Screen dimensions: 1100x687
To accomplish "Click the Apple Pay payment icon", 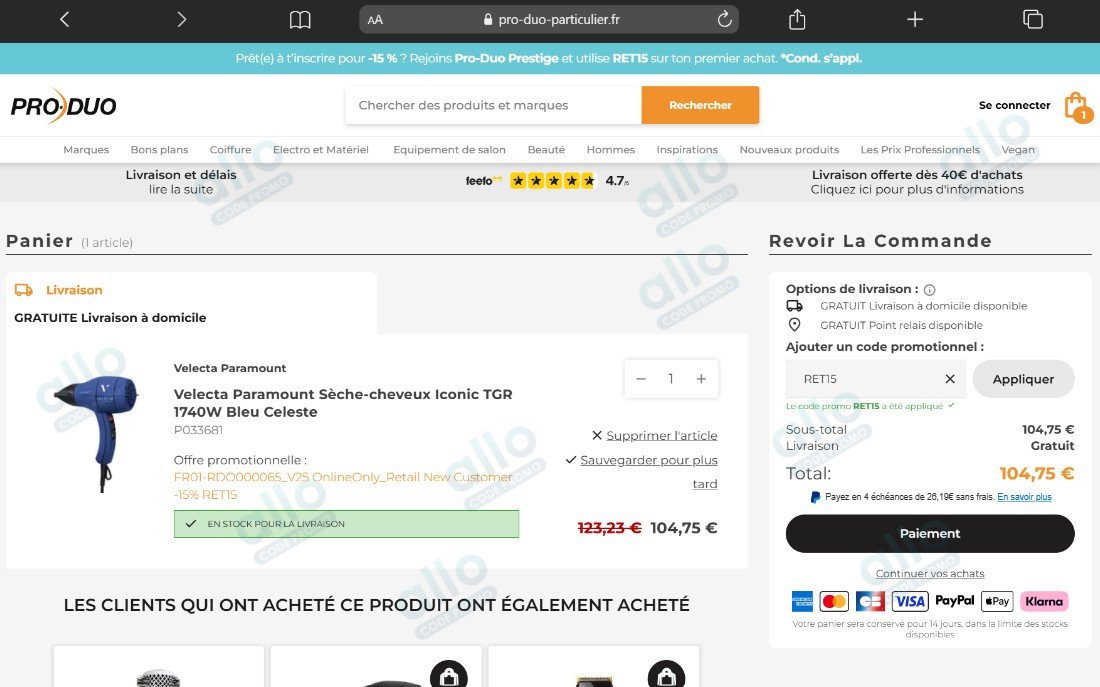I will pyautogui.click(x=997, y=601).
